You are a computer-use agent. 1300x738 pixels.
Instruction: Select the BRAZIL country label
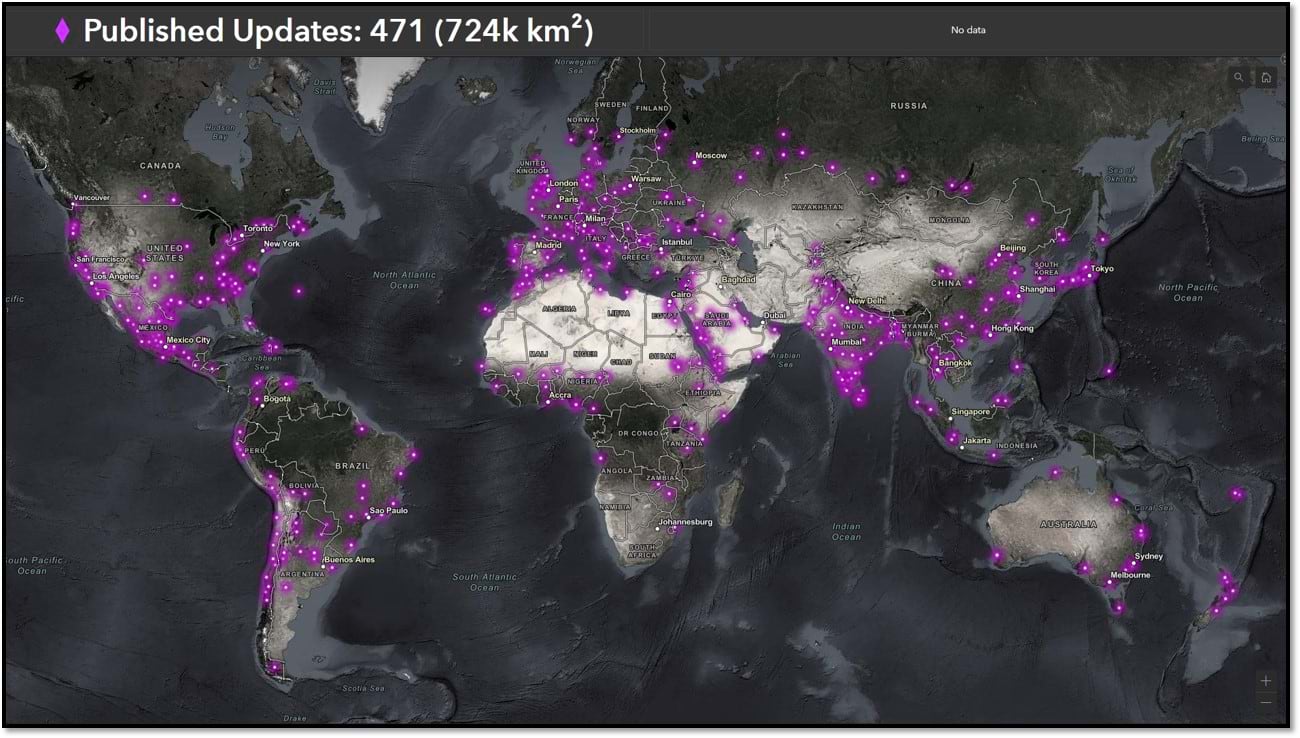click(x=353, y=466)
